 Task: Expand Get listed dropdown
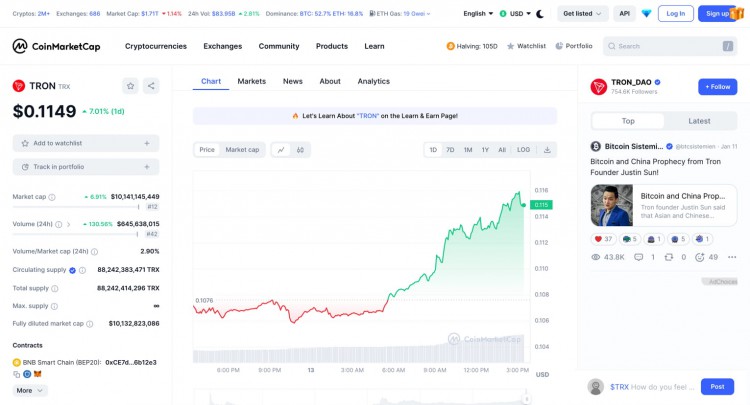tap(582, 14)
